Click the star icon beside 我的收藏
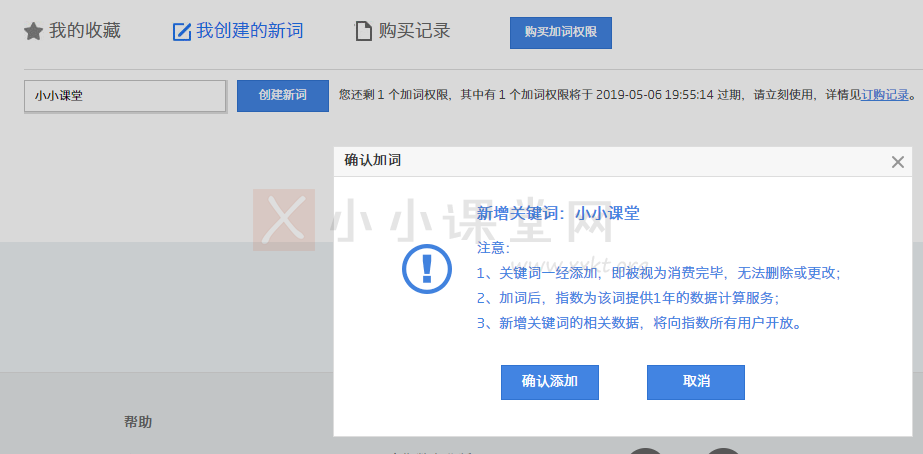Image resolution: width=923 pixels, height=454 pixels. point(33,31)
